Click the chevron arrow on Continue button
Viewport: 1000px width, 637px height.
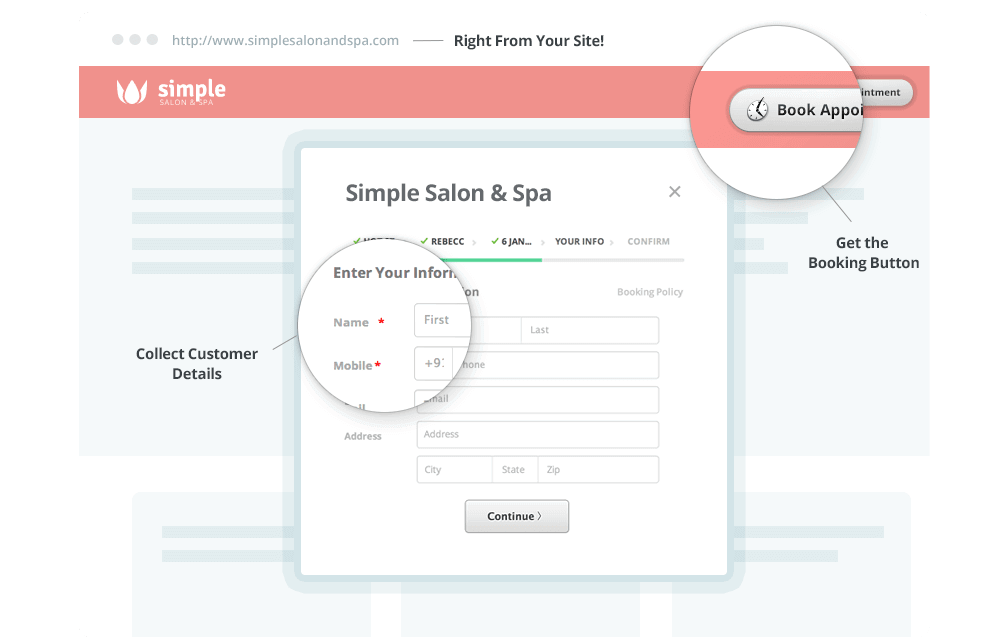tap(540, 516)
